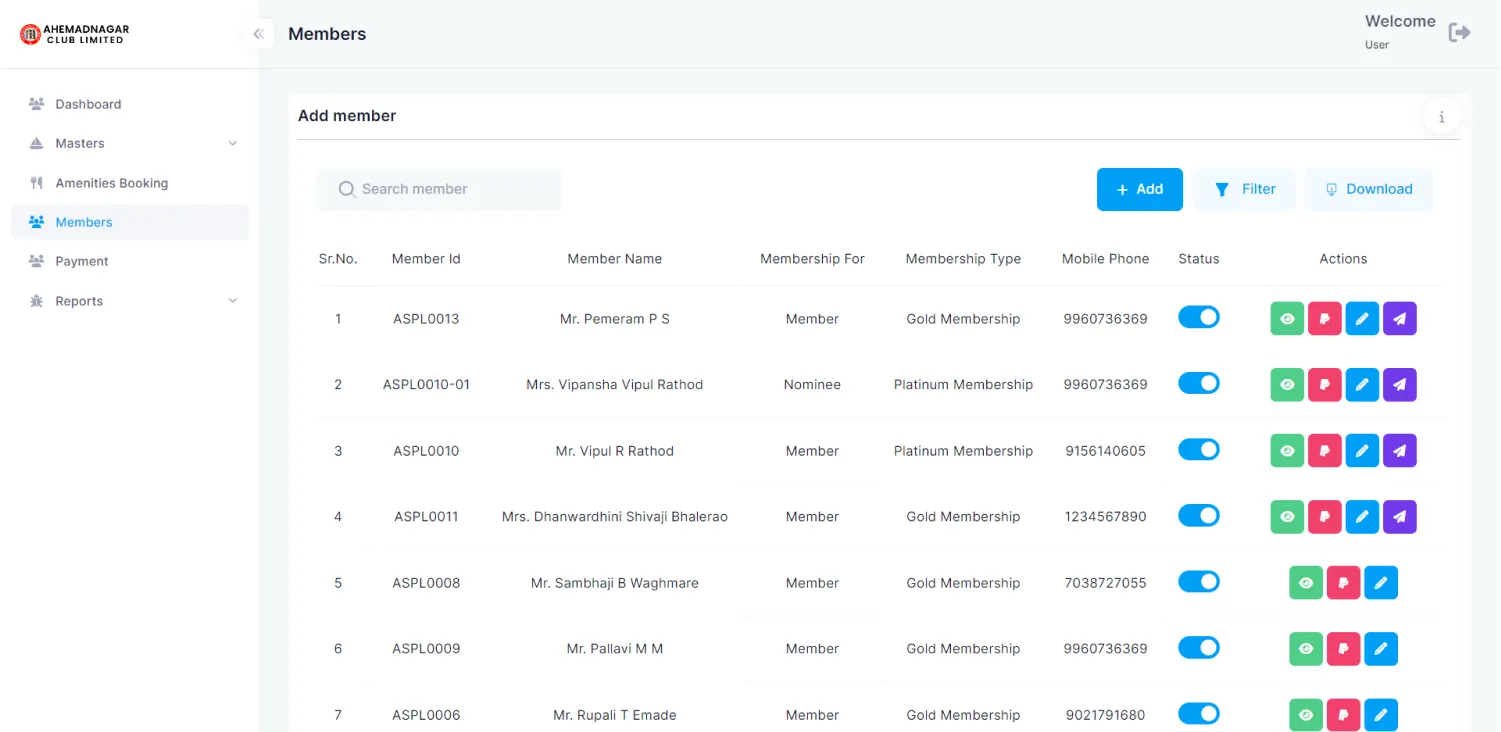Send message icon for Mr. Pemeram P S
The width and height of the screenshot is (1501, 732).
pos(1400,319)
